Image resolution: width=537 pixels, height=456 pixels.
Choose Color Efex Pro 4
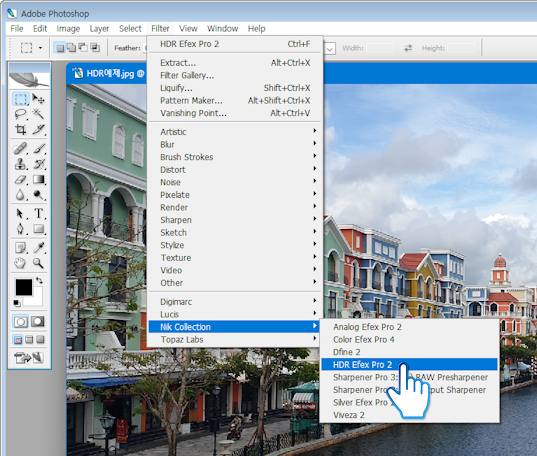[409, 340]
